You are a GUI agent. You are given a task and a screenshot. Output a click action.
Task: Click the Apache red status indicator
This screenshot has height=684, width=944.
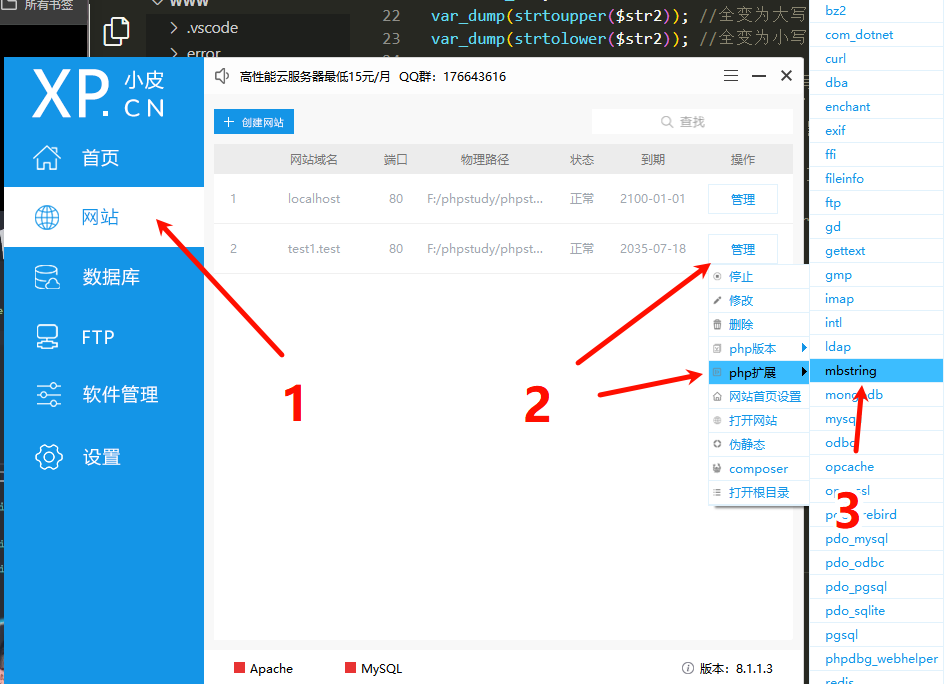[x=239, y=668]
